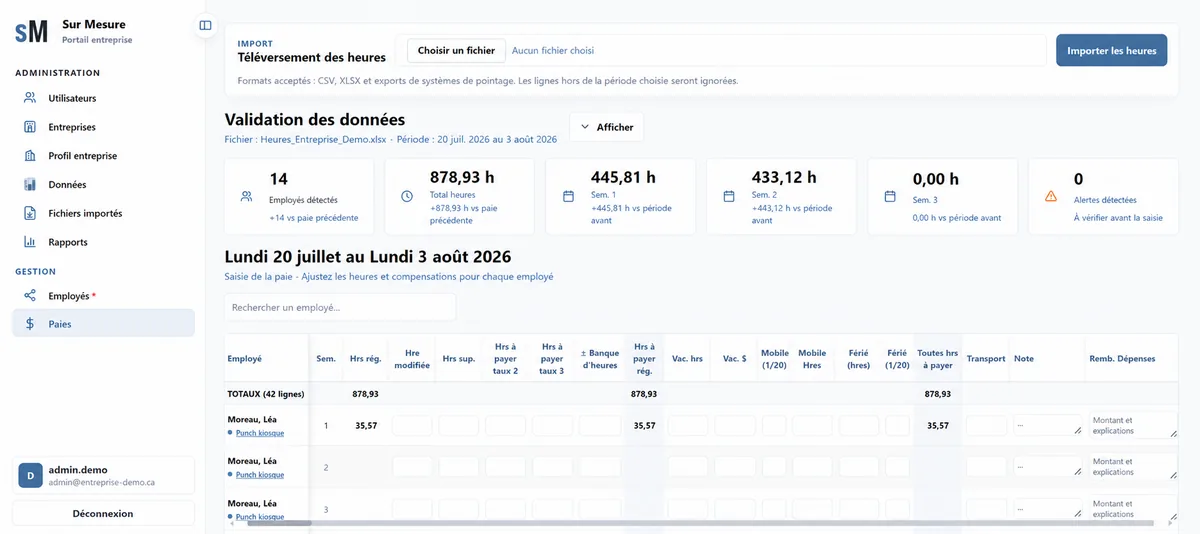Click the Employés détectés people icon
The height and width of the screenshot is (534, 1200).
tap(246, 196)
